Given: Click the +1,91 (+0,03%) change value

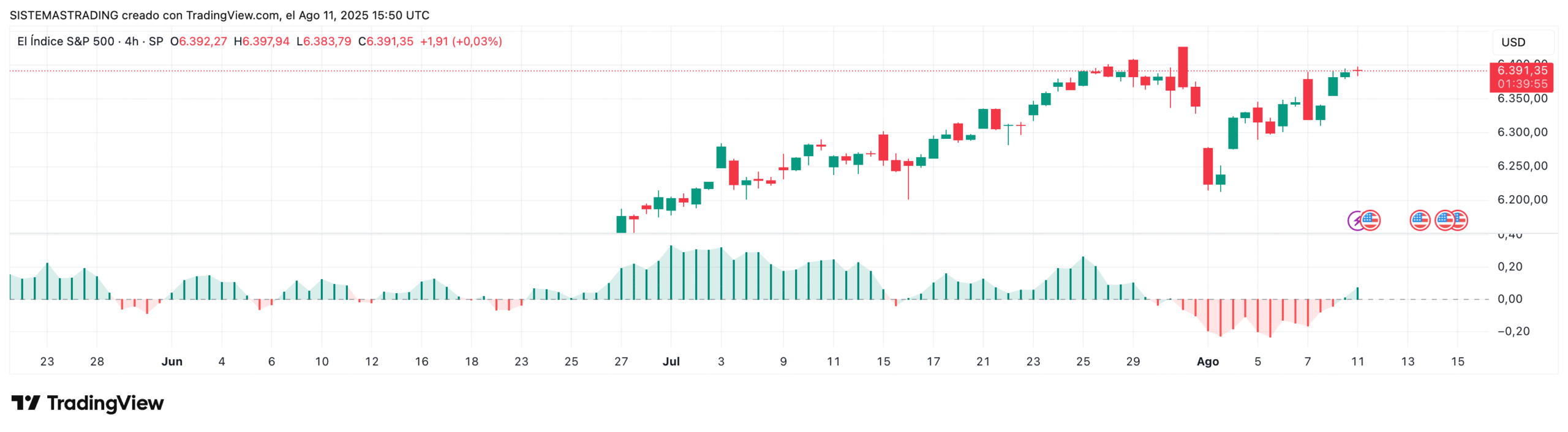Looking at the screenshot, I should (461, 42).
